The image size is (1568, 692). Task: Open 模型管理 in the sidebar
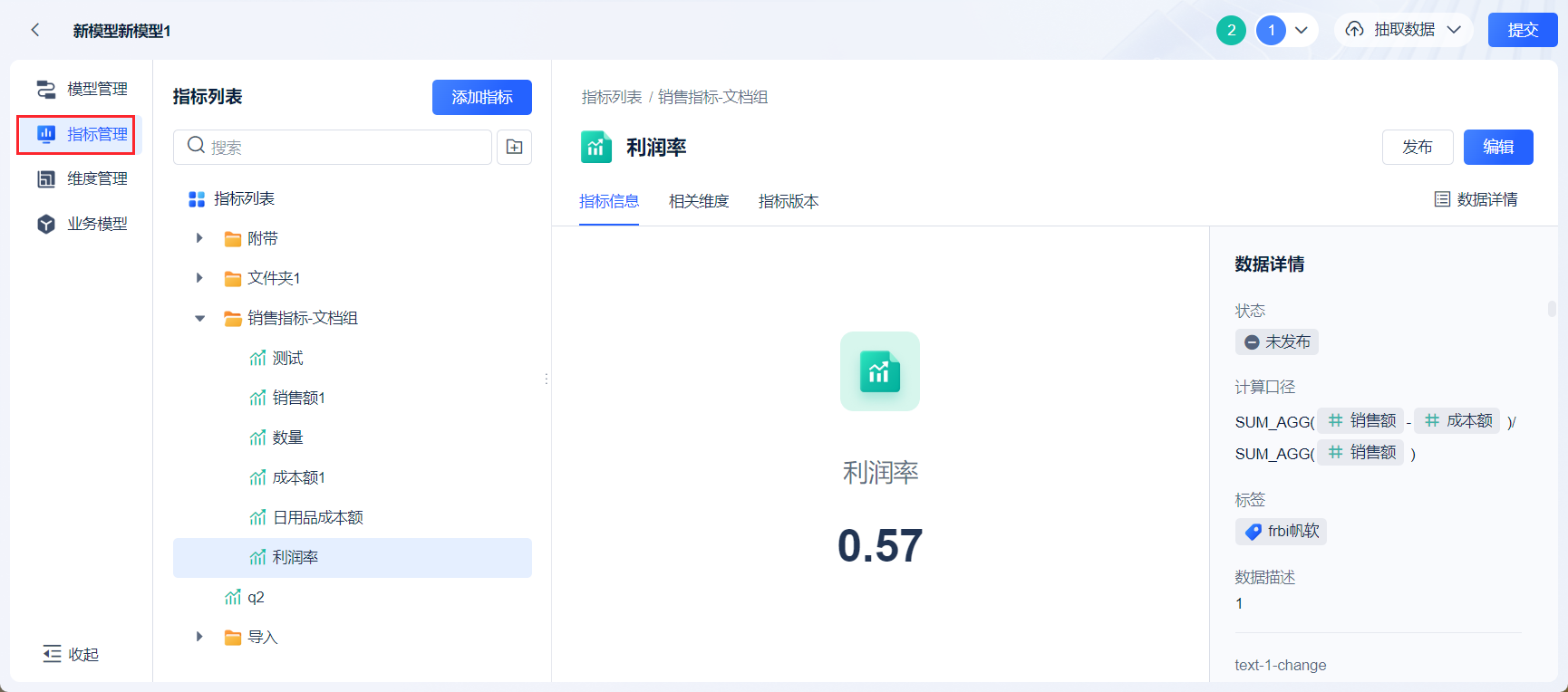click(81, 89)
